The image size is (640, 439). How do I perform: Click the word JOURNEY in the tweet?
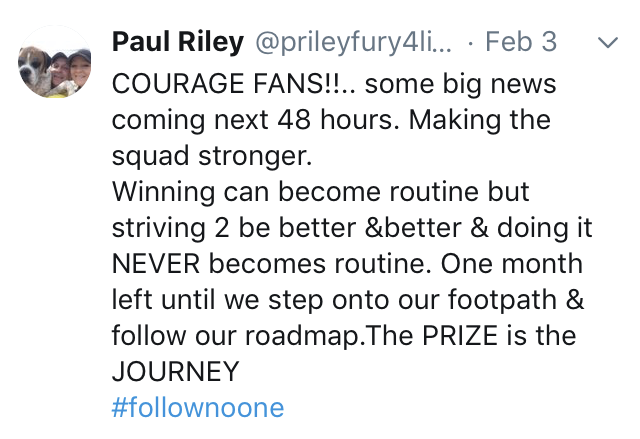176,372
